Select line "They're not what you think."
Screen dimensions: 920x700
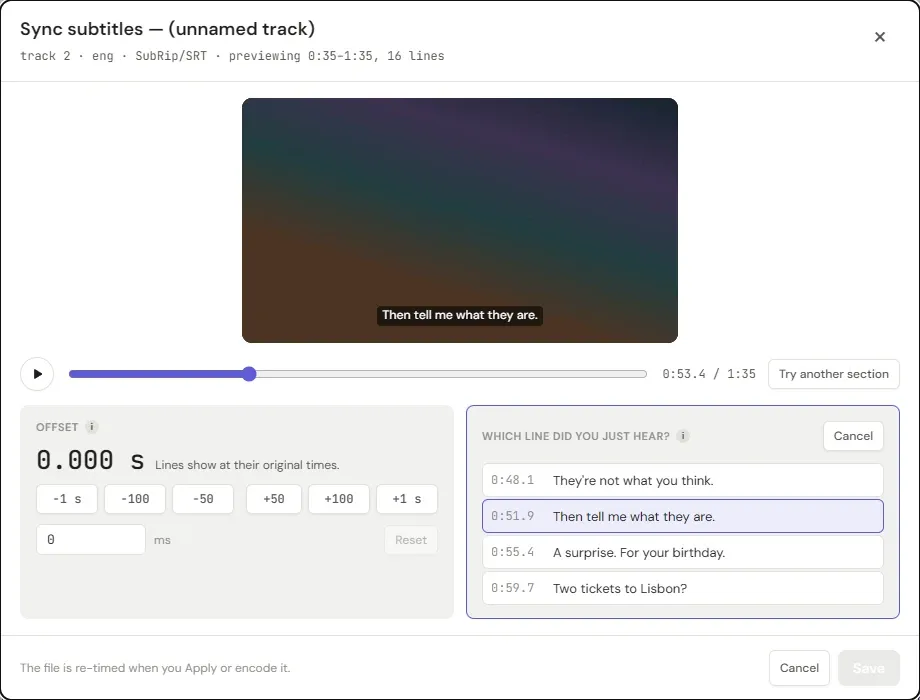(x=683, y=481)
